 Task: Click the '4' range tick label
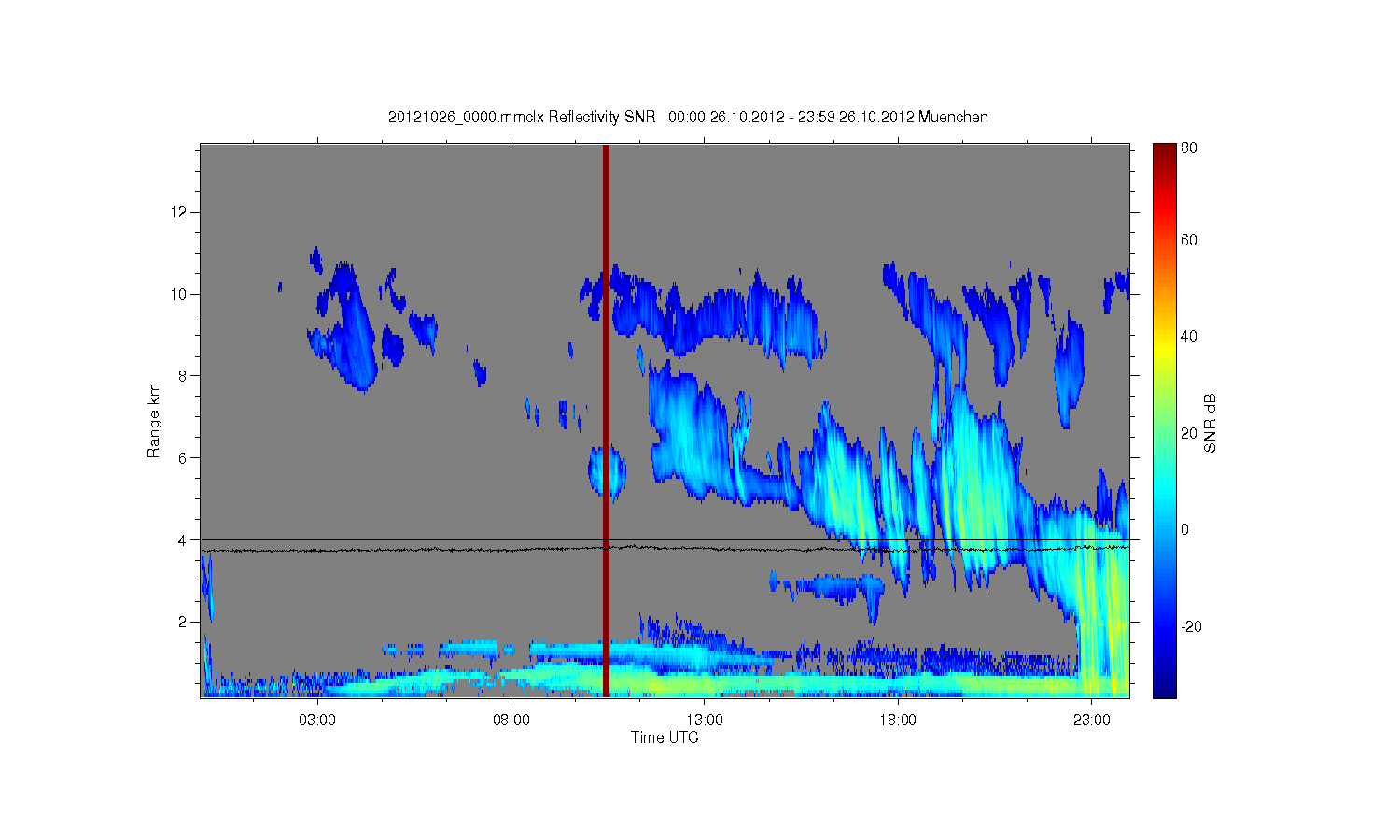183,539
